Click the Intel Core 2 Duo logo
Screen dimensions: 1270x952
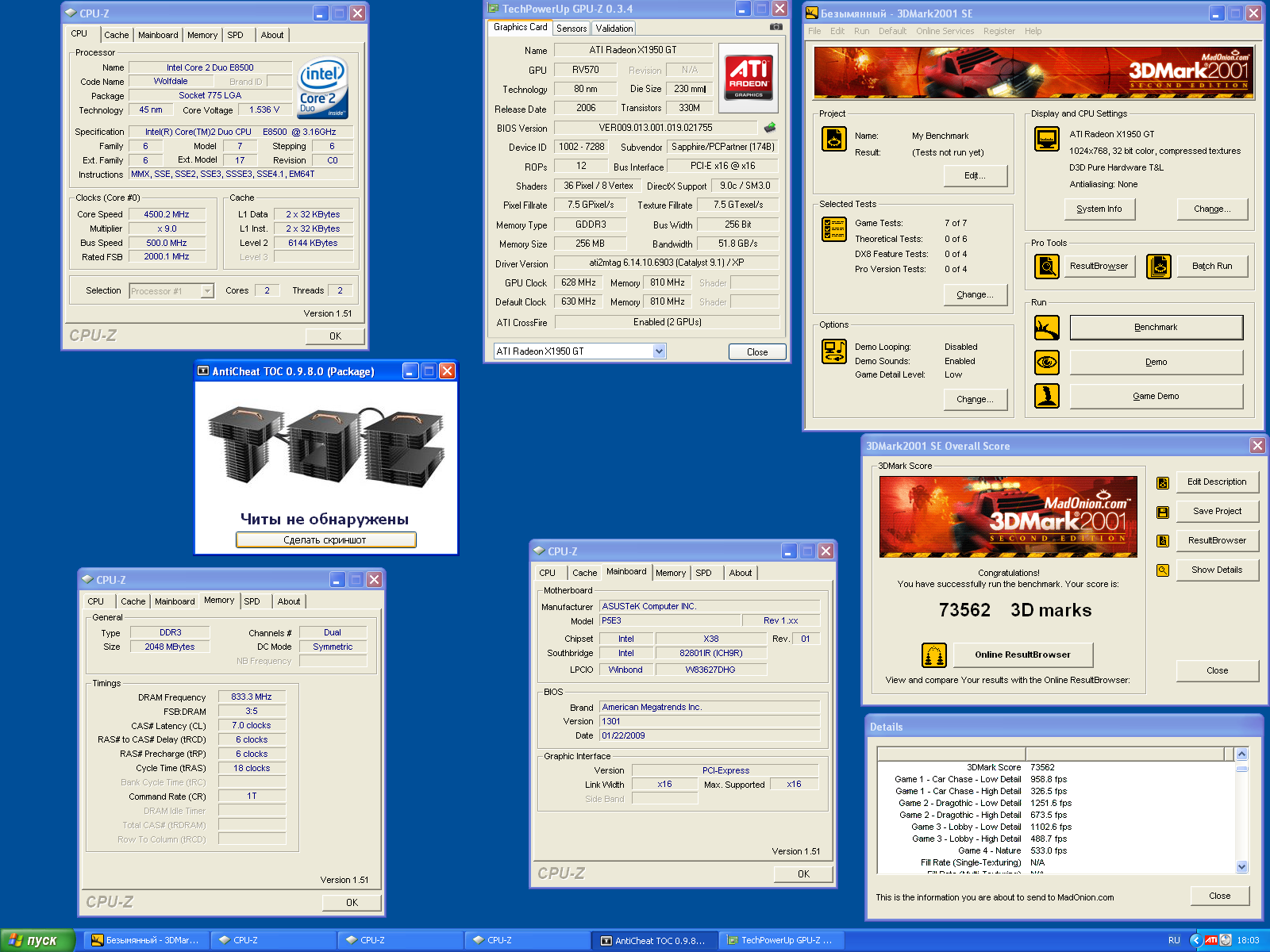click(323, 88)
